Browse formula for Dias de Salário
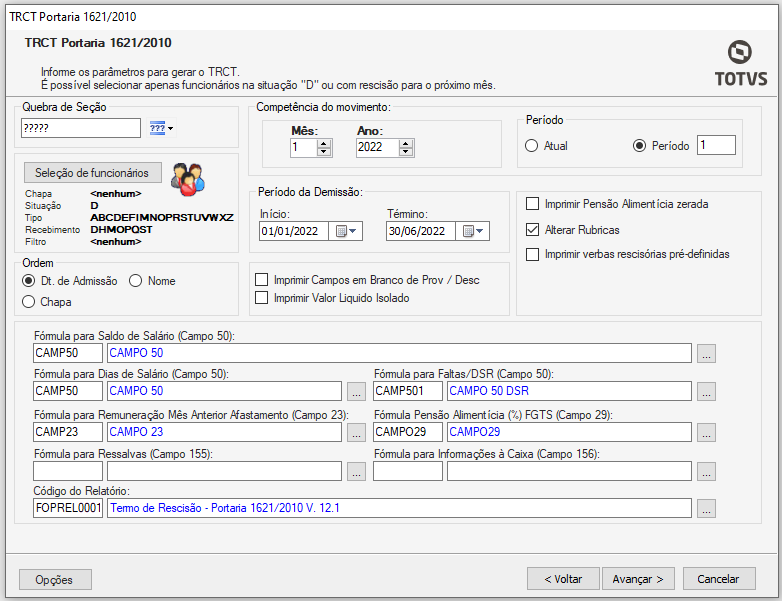This screenshot has height=601, width=782. pos(356,391)
